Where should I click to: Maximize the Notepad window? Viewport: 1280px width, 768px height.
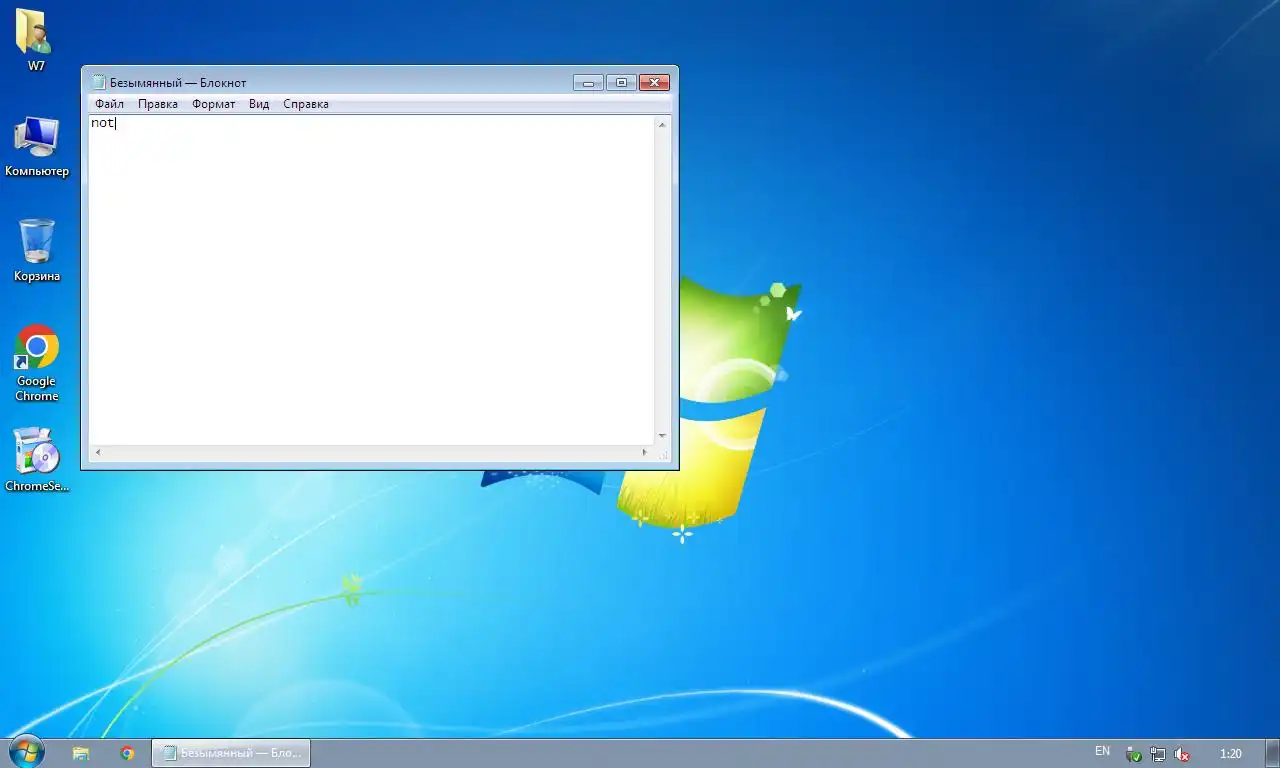coord(621,83)
